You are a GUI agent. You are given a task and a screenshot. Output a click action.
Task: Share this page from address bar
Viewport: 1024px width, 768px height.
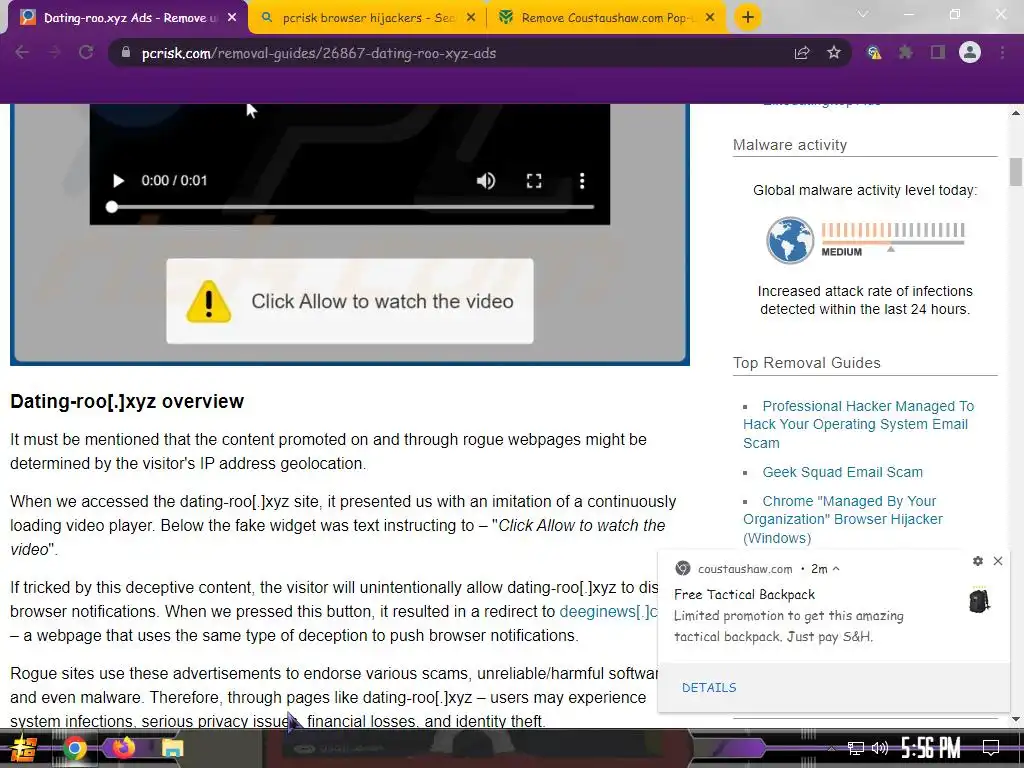(802, 53)
